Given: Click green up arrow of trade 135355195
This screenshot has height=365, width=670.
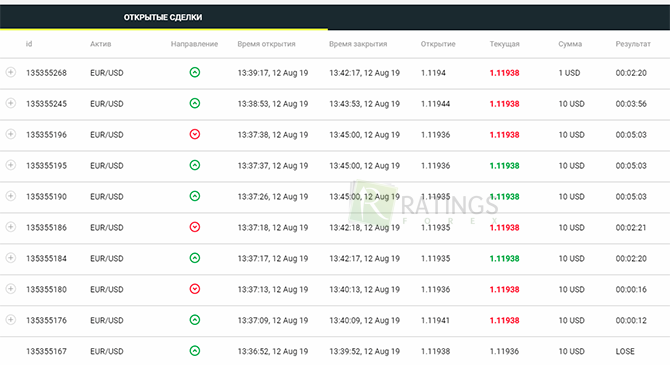Looking at the screenshot, I should 195,165.
